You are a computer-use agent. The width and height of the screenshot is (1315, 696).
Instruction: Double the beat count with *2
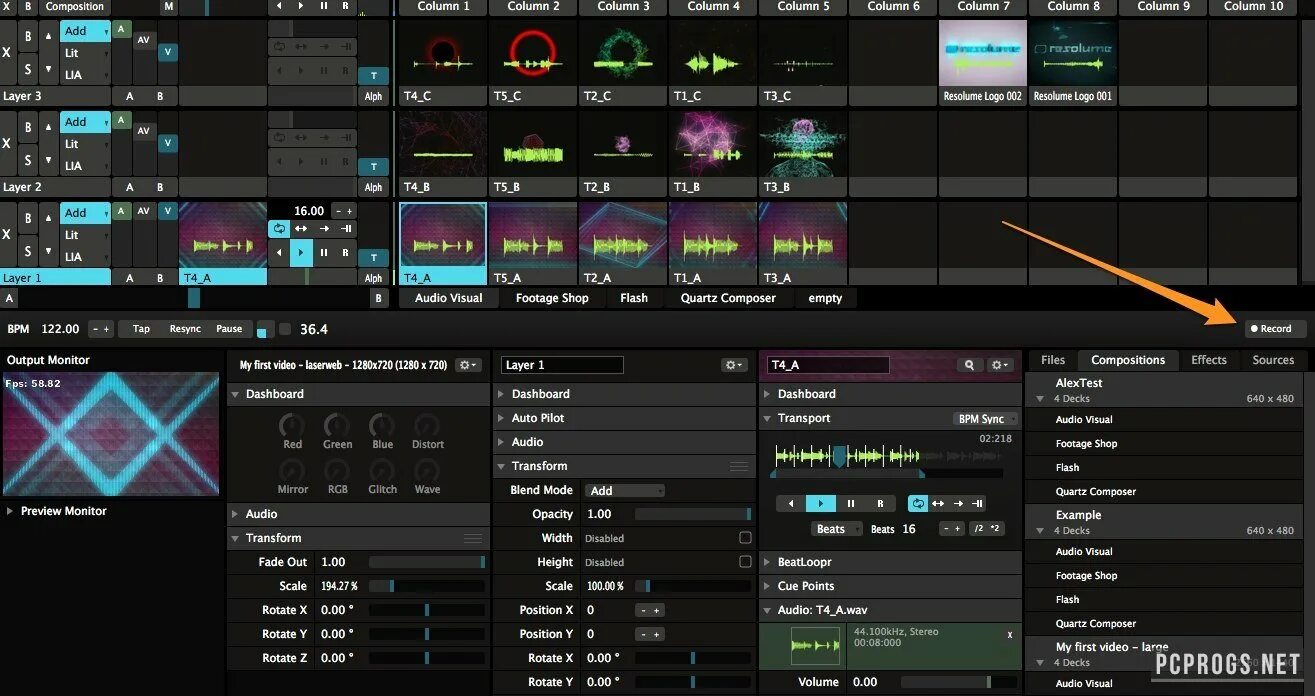click(x=996, y=528)
